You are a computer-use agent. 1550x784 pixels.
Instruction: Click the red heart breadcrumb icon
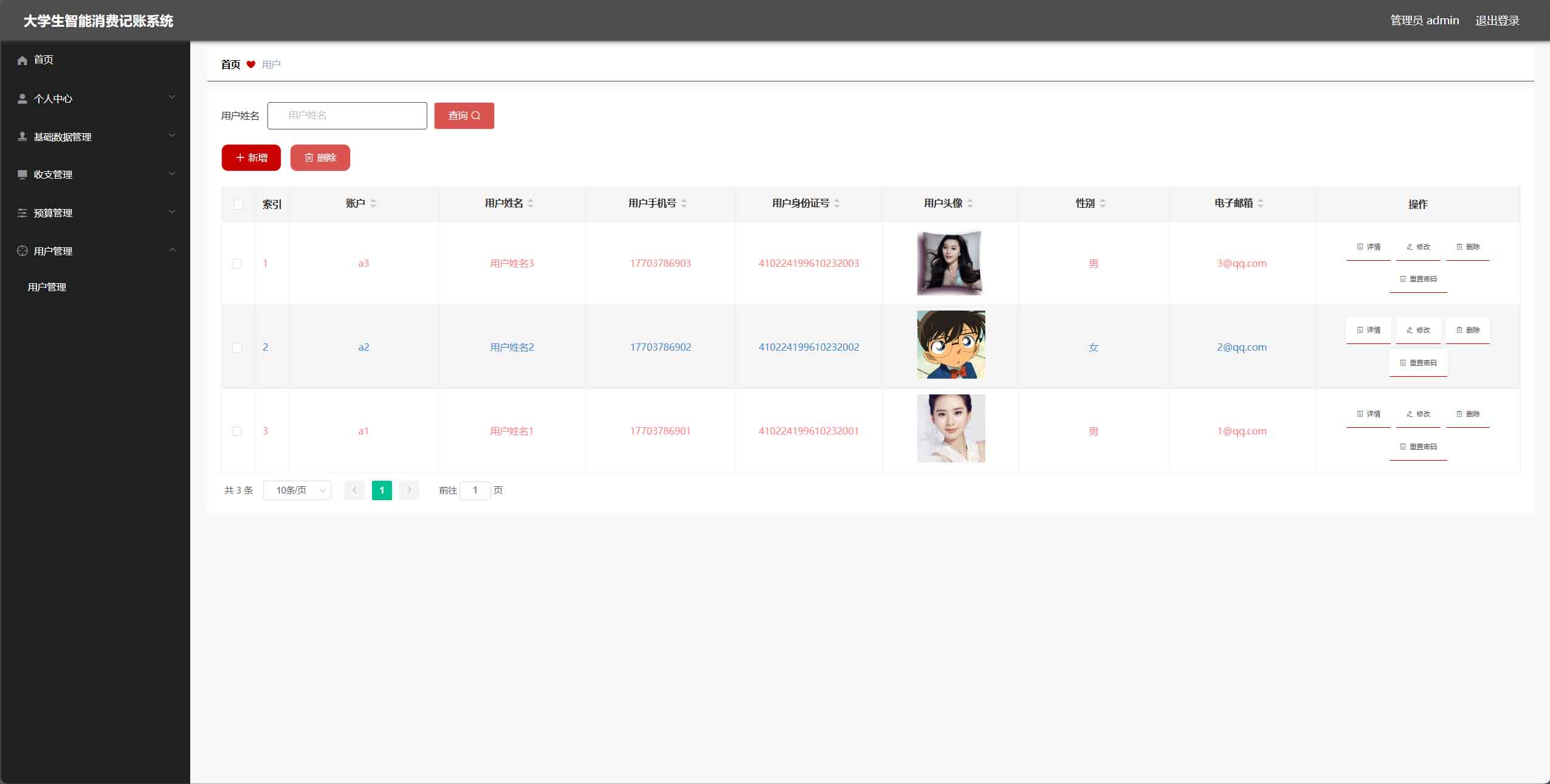coord(251,64)
